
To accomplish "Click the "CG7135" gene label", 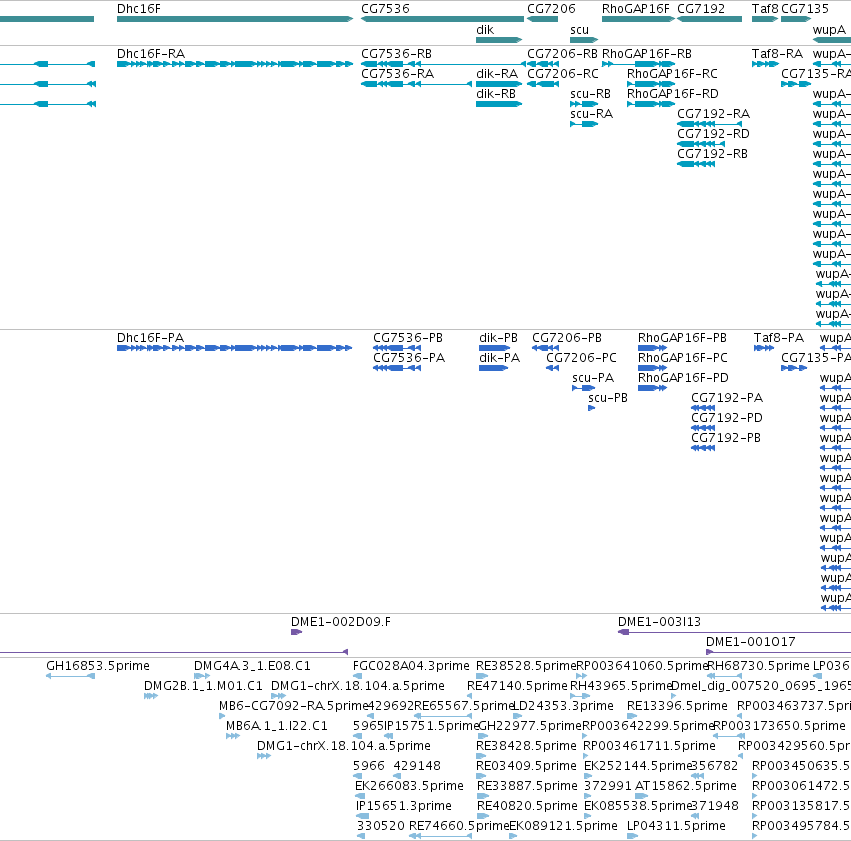I will 805,9.
